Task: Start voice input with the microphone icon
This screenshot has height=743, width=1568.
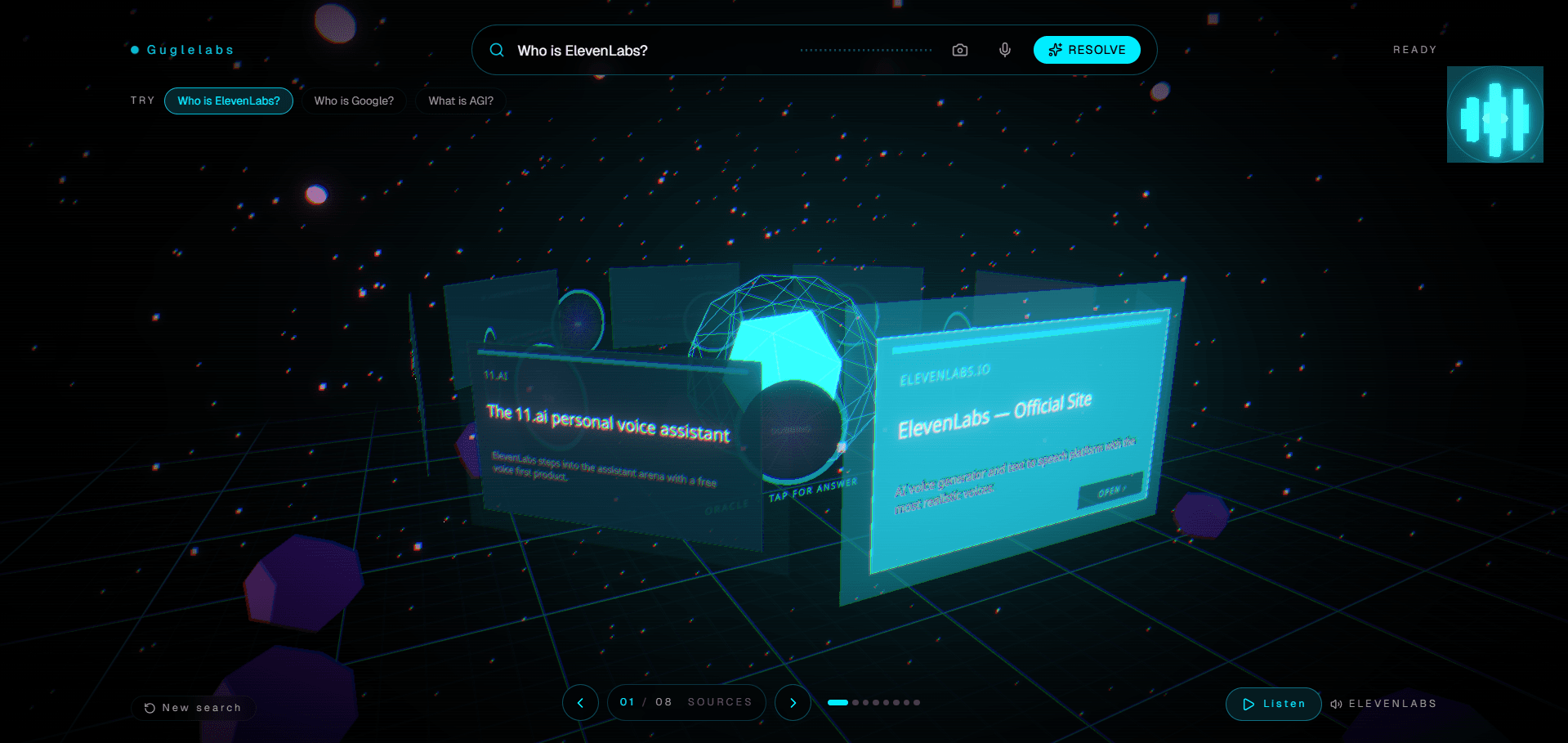Action: (x=1005, y=50)
